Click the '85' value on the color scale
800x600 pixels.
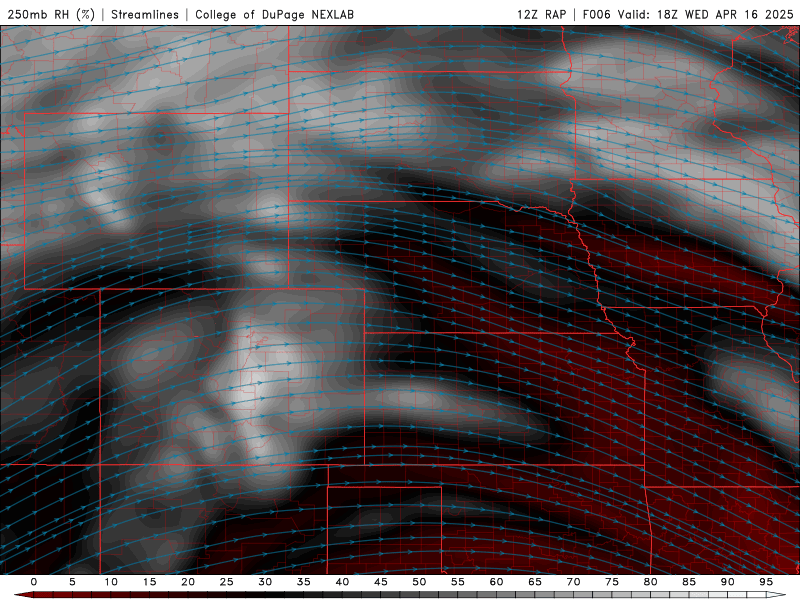tap(689, 582)
